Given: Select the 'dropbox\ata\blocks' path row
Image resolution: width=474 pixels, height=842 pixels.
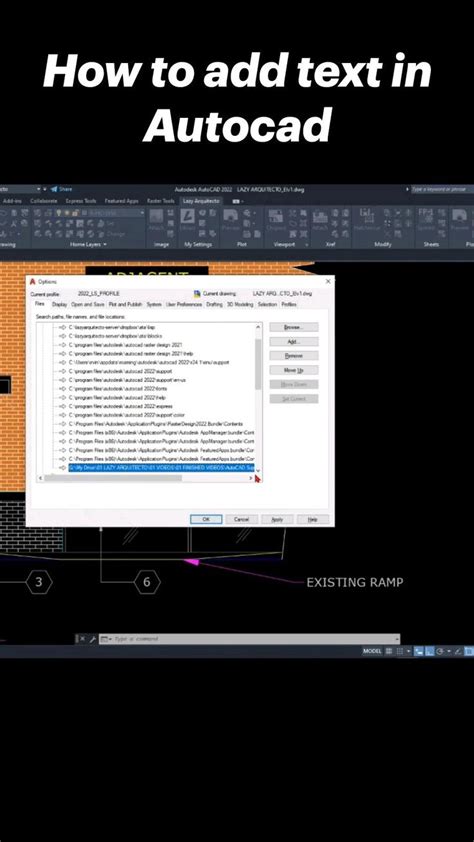Looking at the screenshot, I should [113, 336].
